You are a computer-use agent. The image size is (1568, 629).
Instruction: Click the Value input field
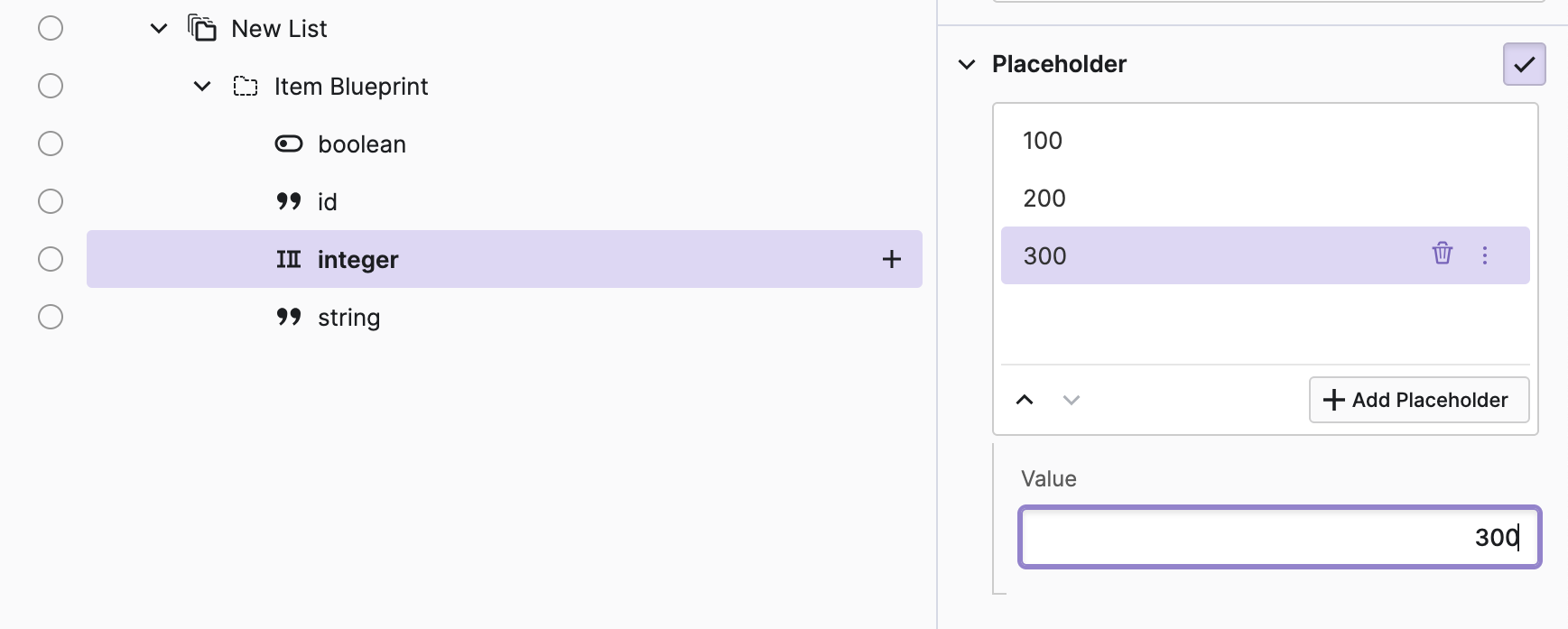(x=1279, y=537)
